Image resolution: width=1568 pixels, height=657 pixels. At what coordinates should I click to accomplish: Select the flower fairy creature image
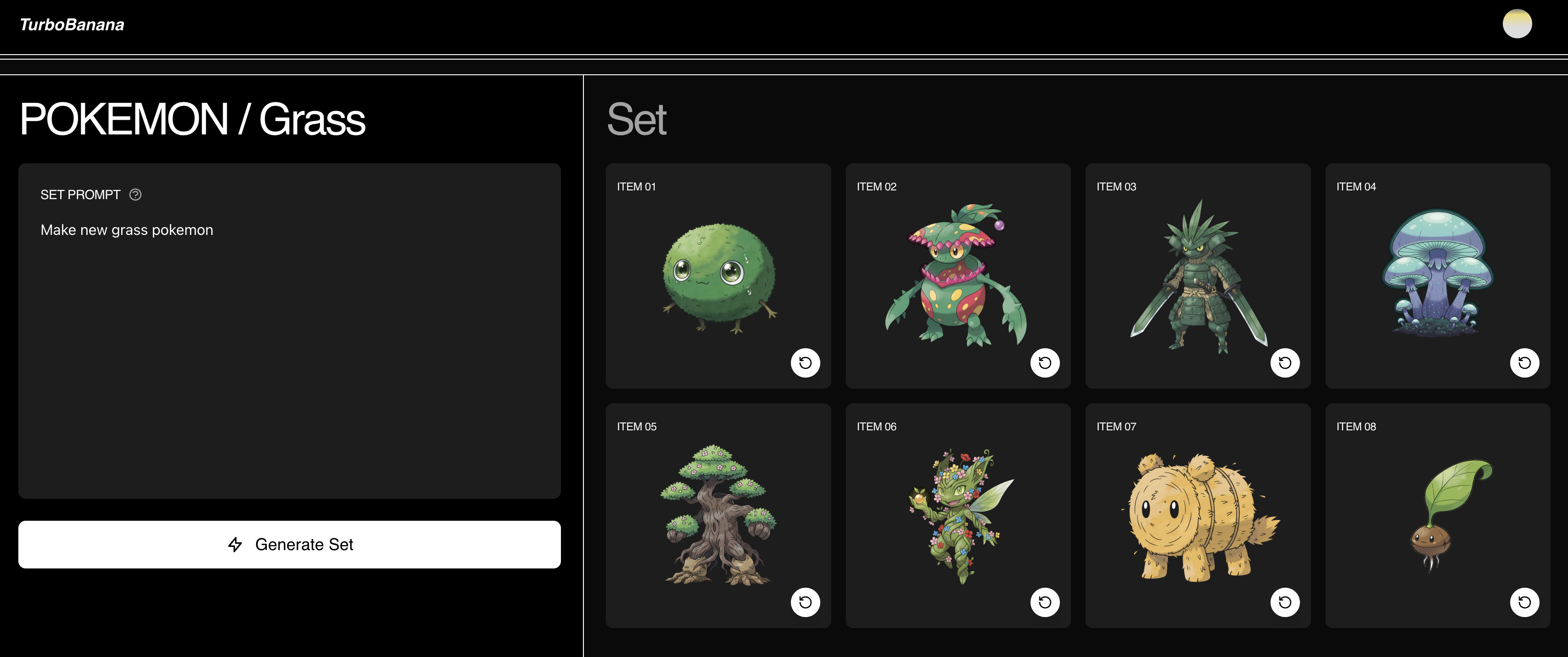click(961, 517)
